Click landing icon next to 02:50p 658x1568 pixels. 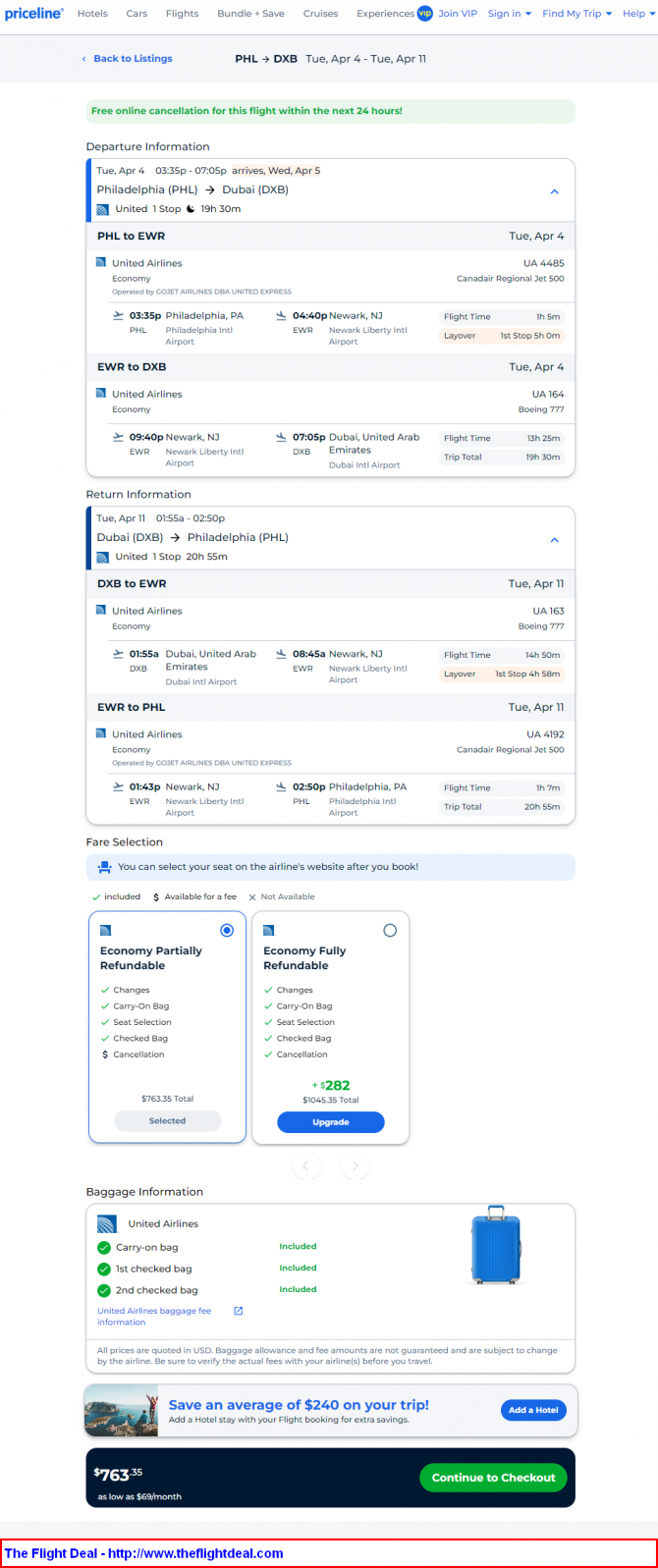click(x=283, y=787)
